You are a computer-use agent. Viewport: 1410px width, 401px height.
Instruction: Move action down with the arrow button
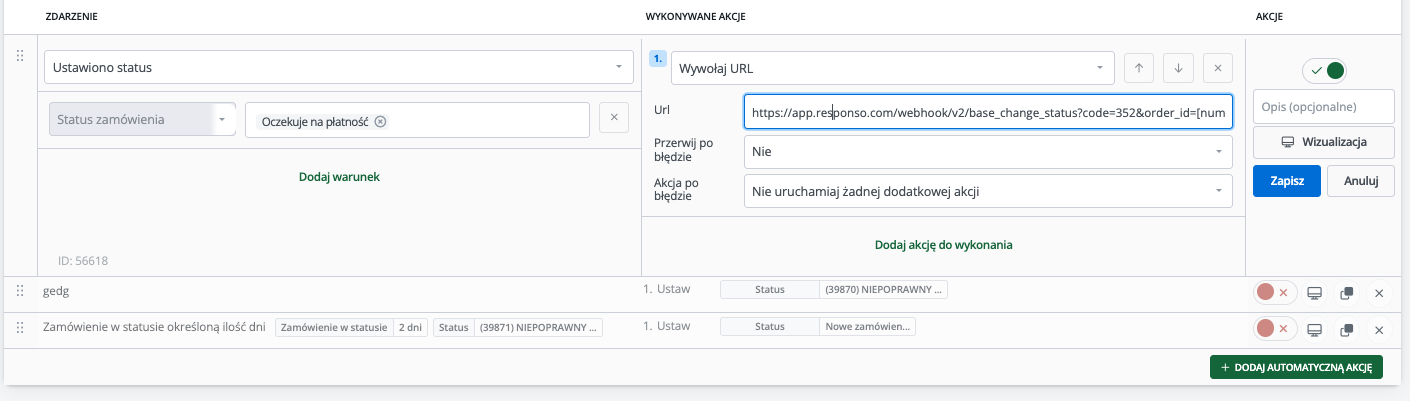click(1178, 68)
